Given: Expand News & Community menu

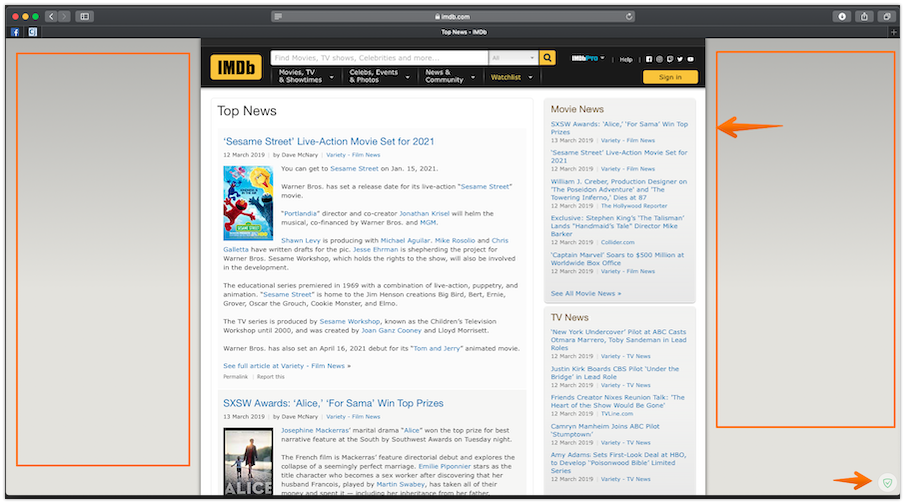Looking at the screenshot, I should point(450,76).
